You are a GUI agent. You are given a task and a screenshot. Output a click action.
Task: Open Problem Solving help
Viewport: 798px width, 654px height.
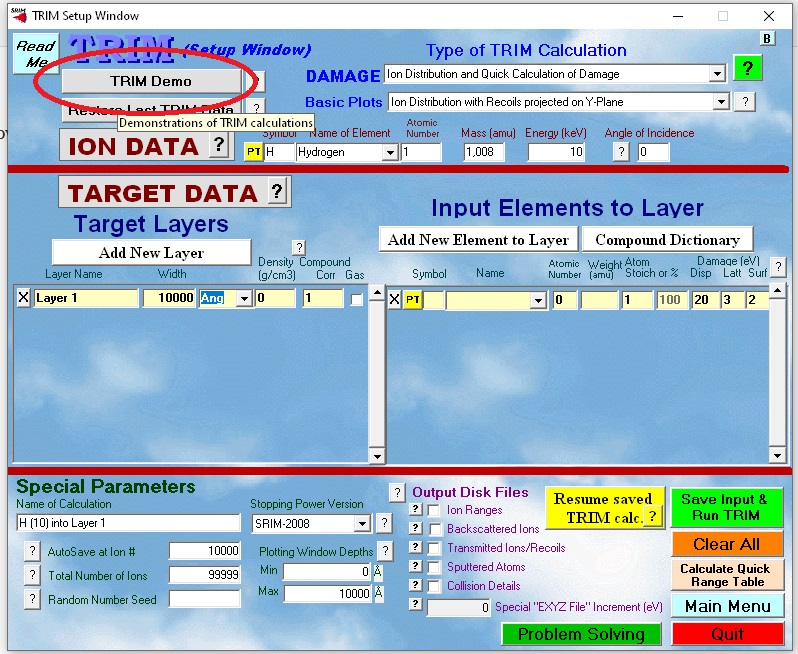pos(581,634)
